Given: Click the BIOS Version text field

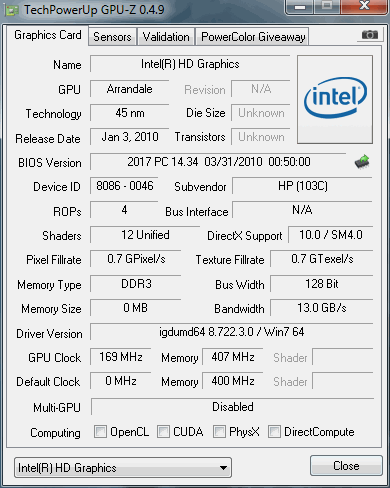Looking at the screenshot, I should 218,162.
